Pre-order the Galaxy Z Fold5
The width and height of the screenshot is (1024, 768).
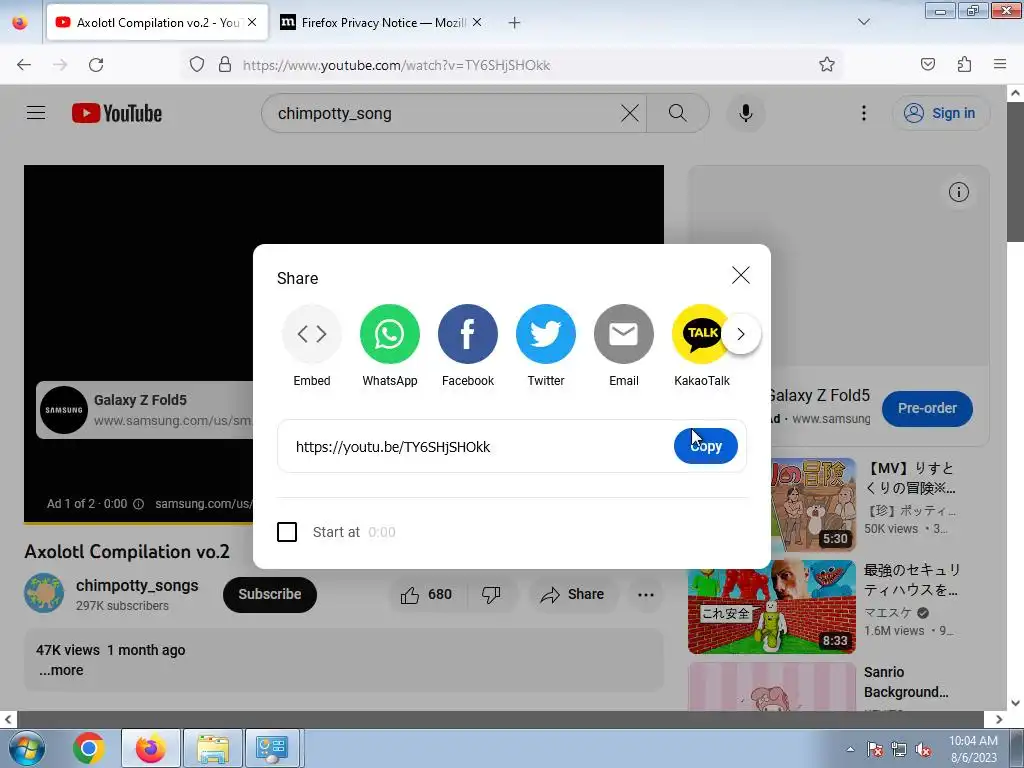927,408
